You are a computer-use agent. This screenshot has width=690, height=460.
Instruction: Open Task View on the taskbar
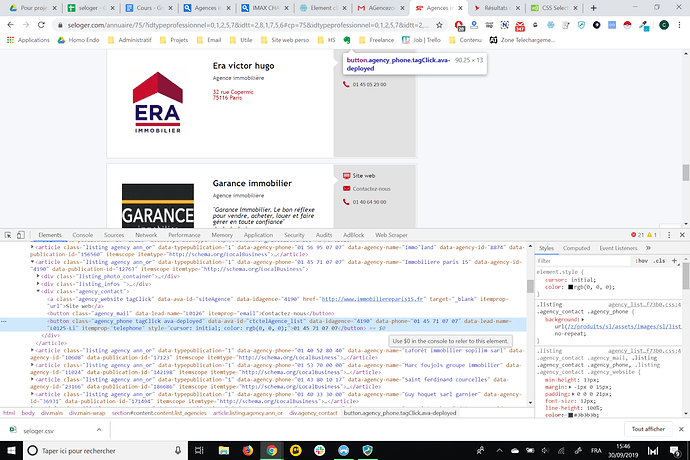pos(199,450)
